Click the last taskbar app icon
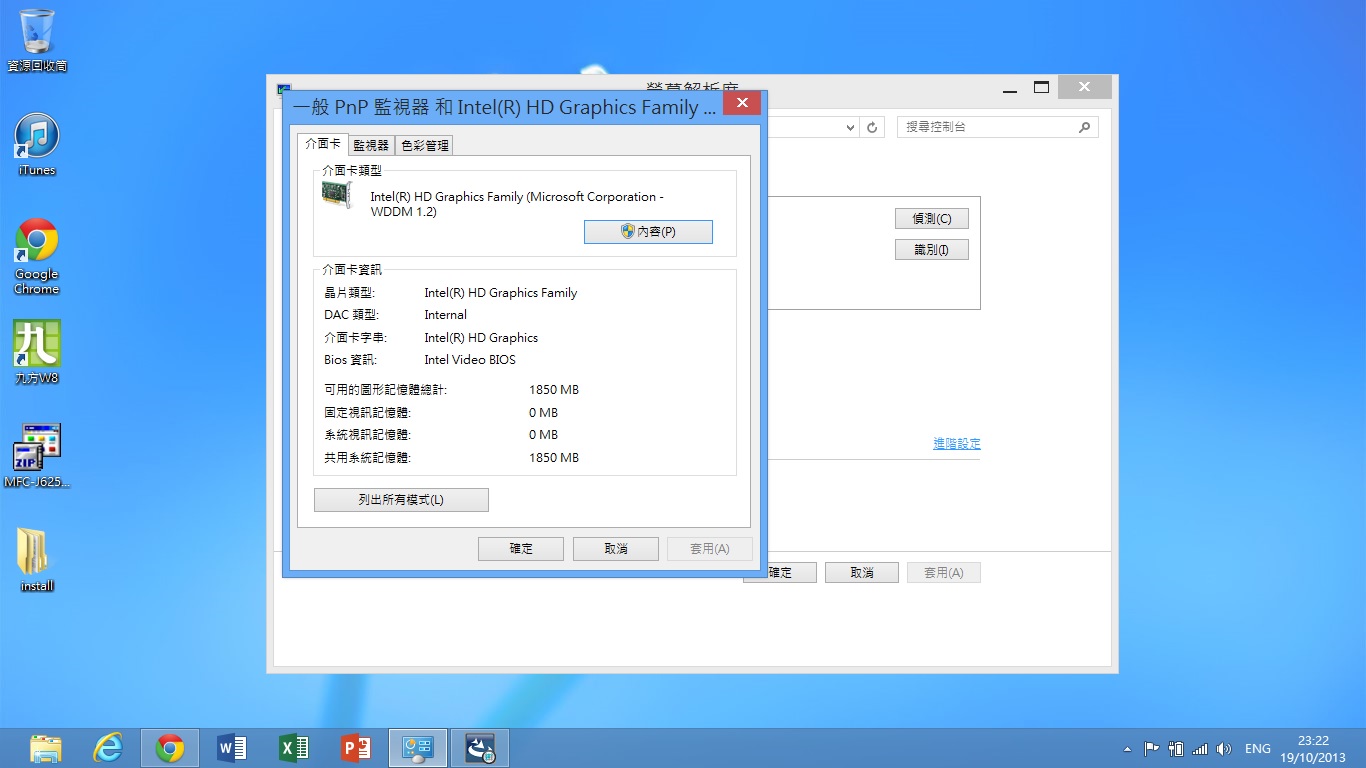This screenshot has width=1366, height=768. pos(480,748)
